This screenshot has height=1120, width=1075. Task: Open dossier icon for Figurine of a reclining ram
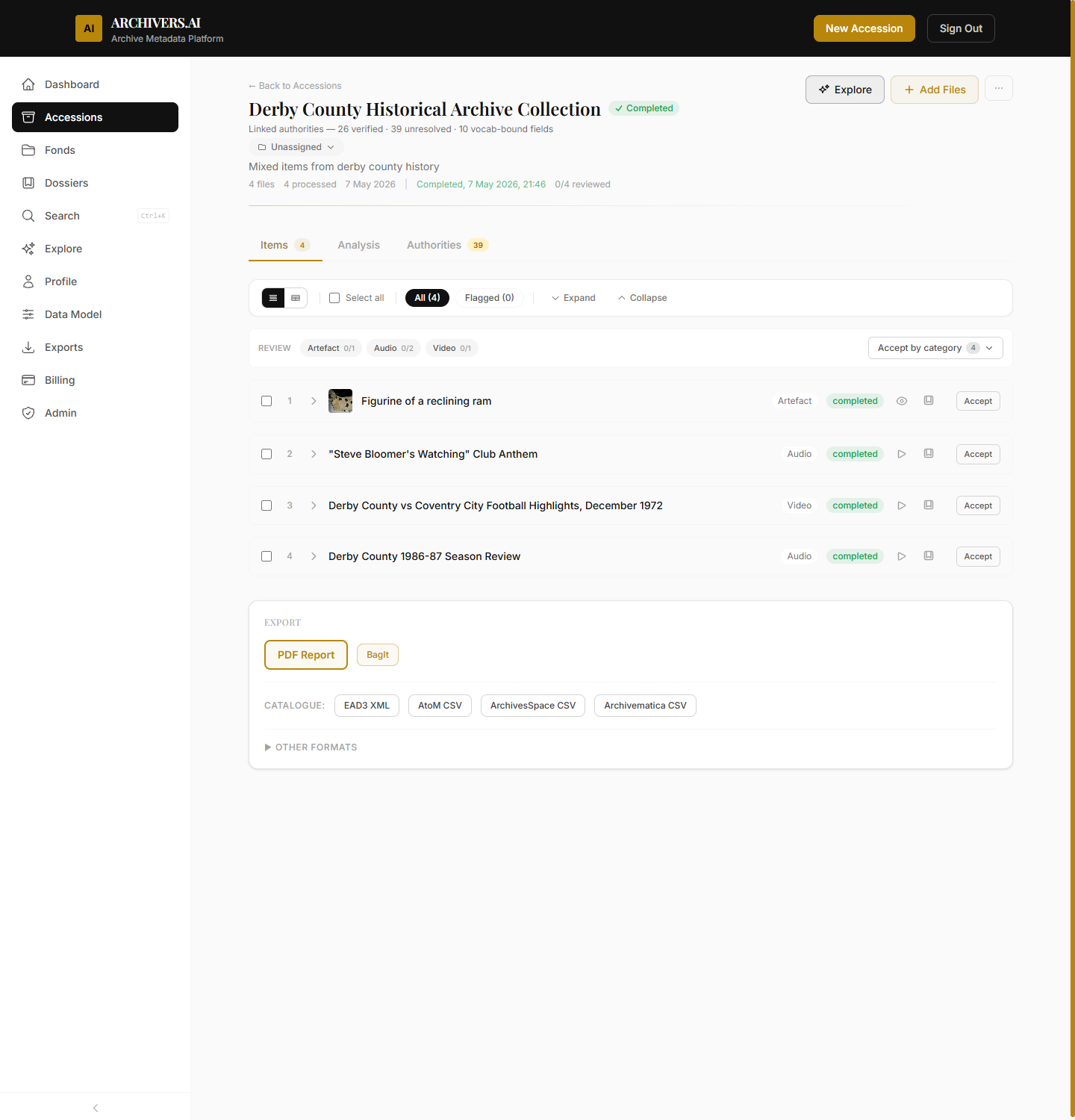pos(929,401)
